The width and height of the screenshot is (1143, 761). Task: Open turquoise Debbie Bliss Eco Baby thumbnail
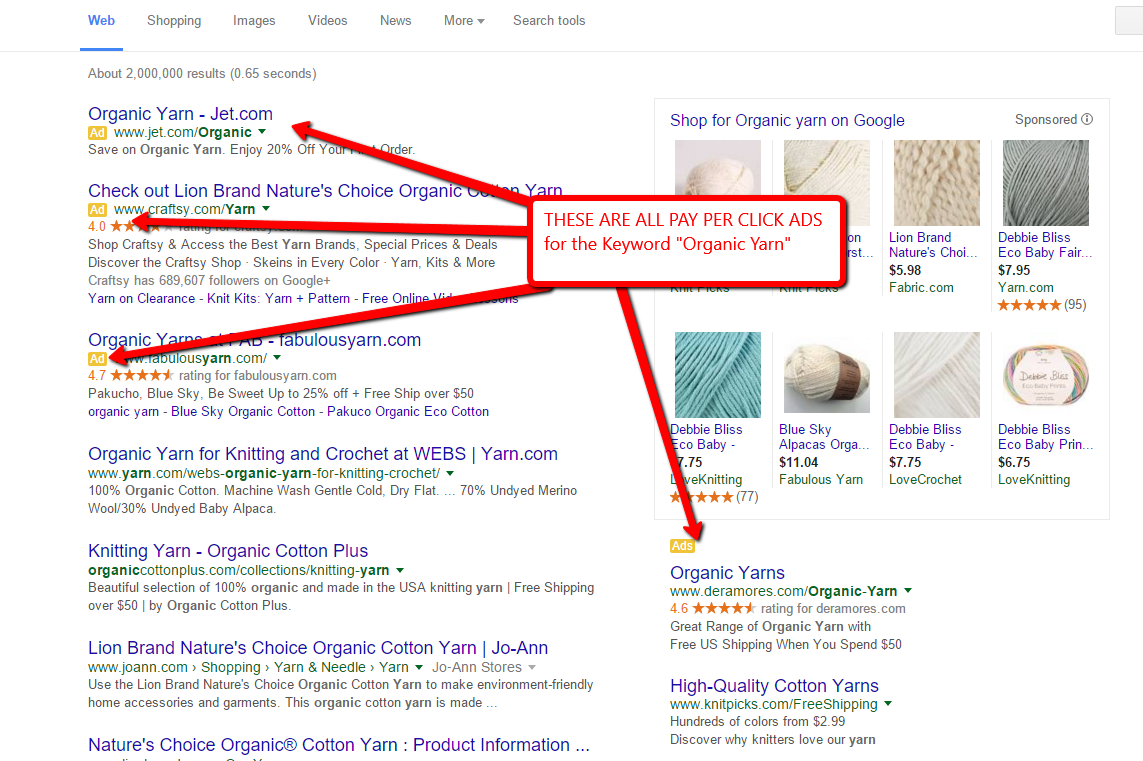tap(717, 375)
